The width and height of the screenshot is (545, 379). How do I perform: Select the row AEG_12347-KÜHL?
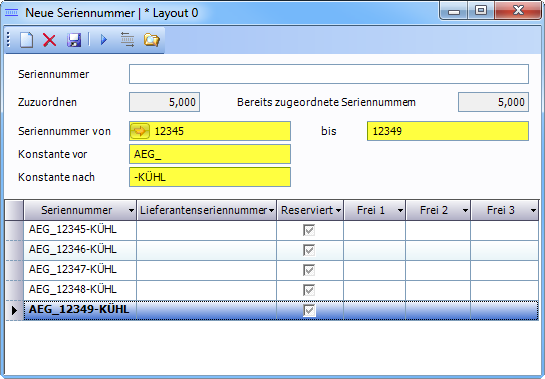pos(281,270)
